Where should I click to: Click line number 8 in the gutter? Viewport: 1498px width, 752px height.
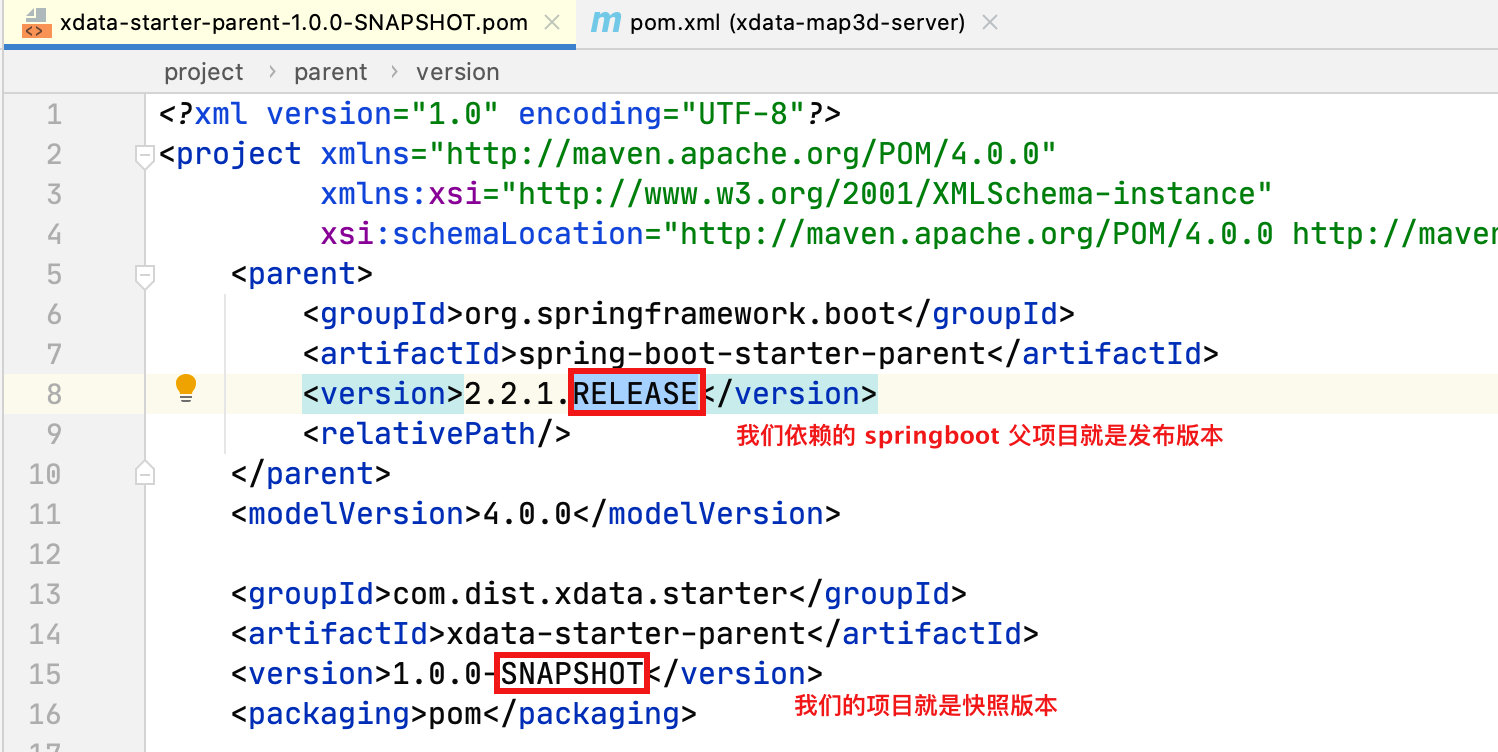pos(53,394)
